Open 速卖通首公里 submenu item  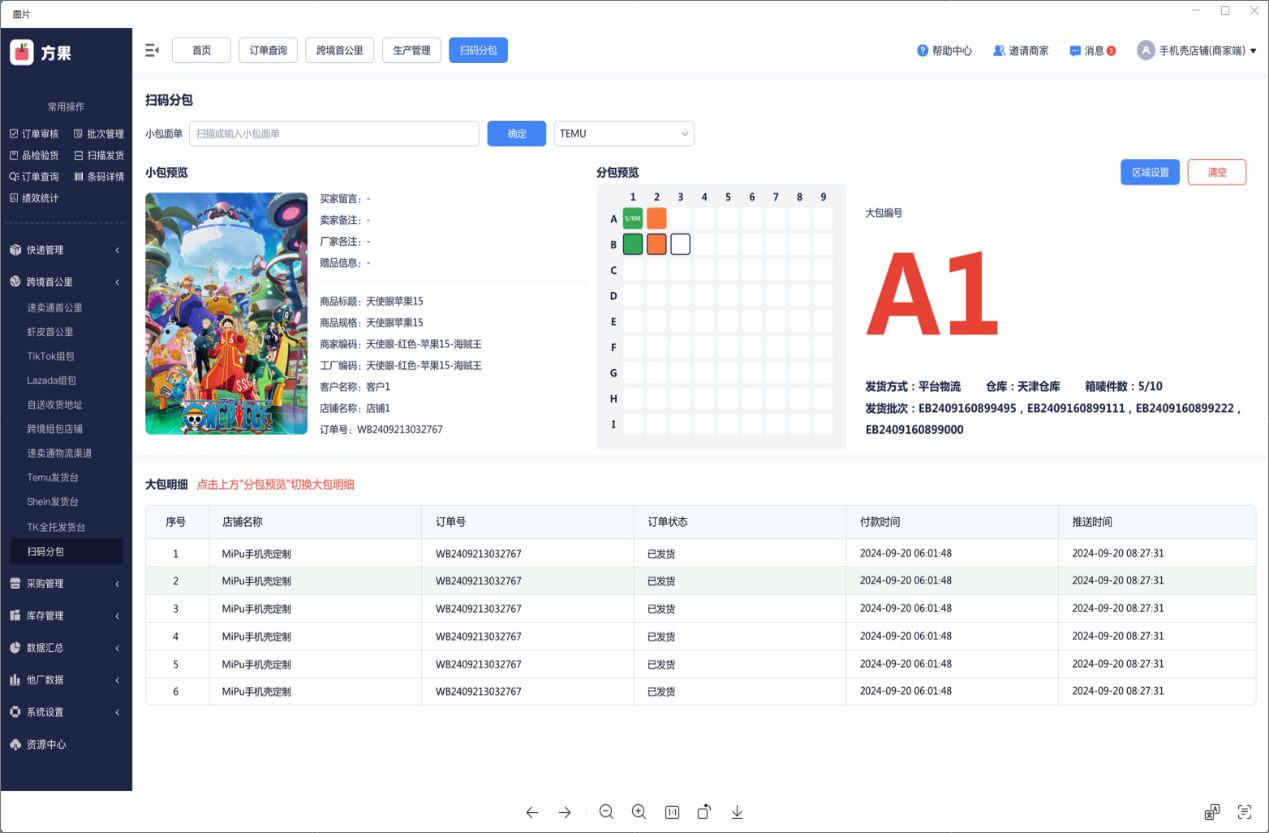(x=55, y=308)
